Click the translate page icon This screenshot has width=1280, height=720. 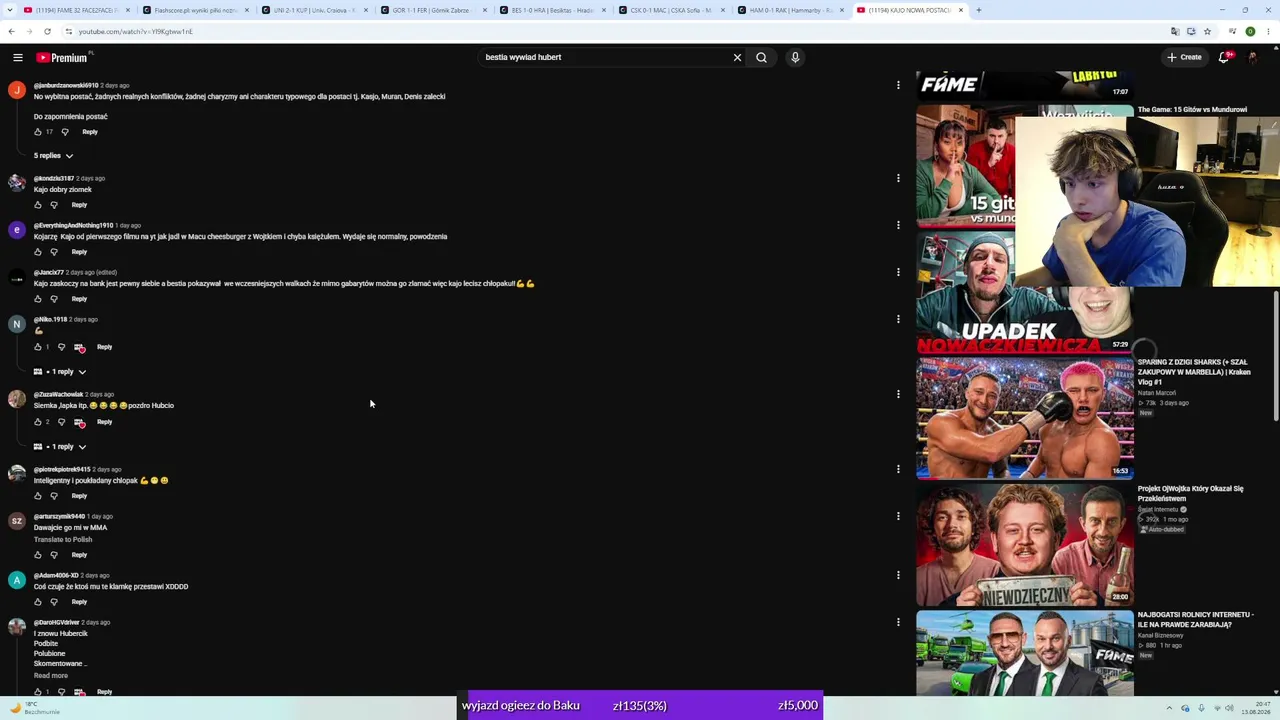pyautogui.click(x=1175, y=31)
